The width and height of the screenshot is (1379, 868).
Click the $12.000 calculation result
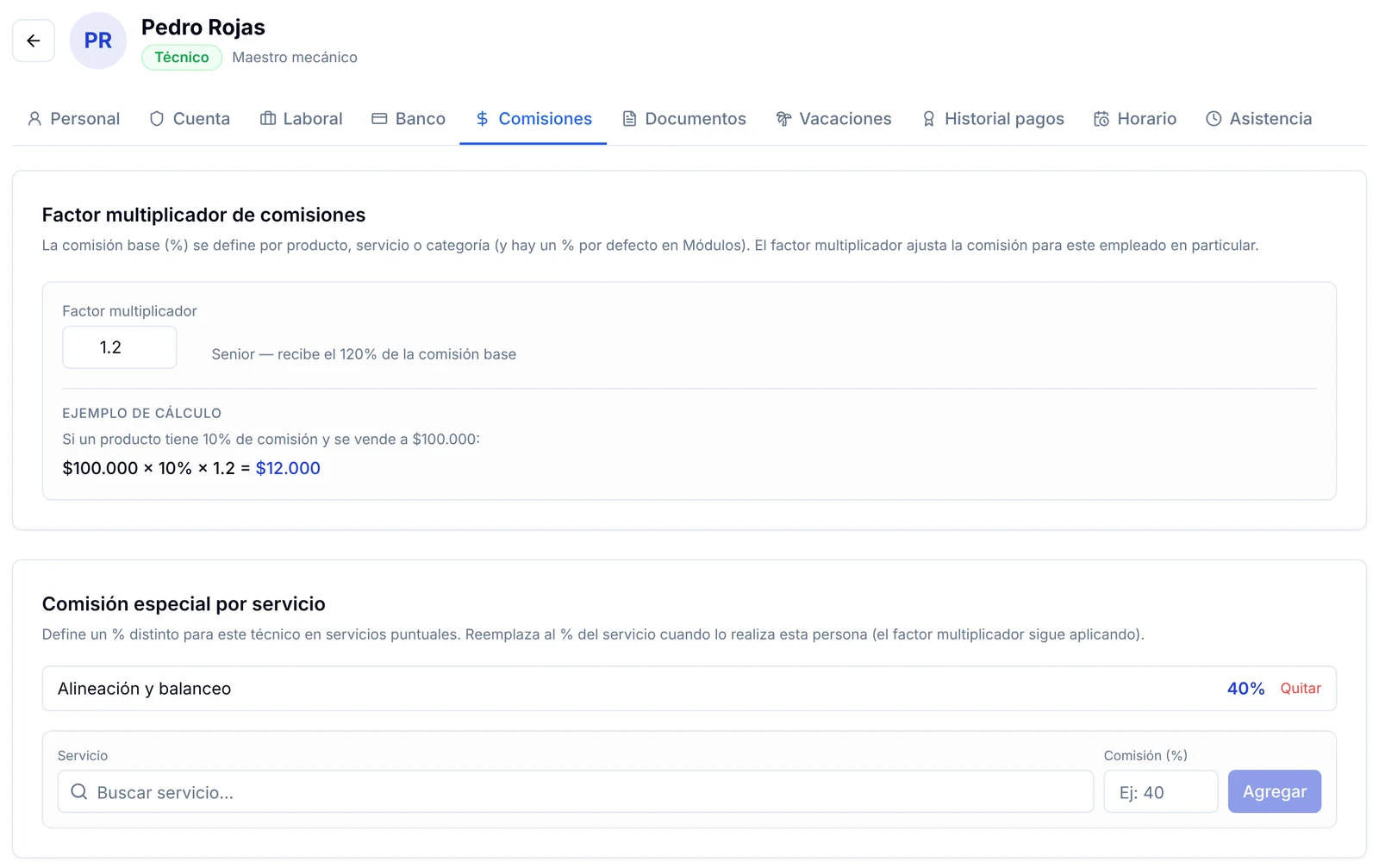click(288, 468)
